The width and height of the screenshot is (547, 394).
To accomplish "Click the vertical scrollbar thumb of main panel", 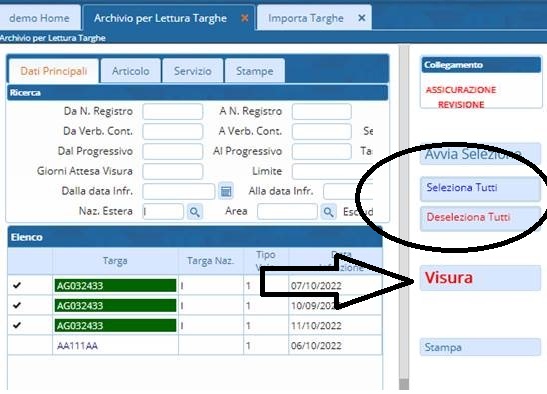I will [404, 384].
